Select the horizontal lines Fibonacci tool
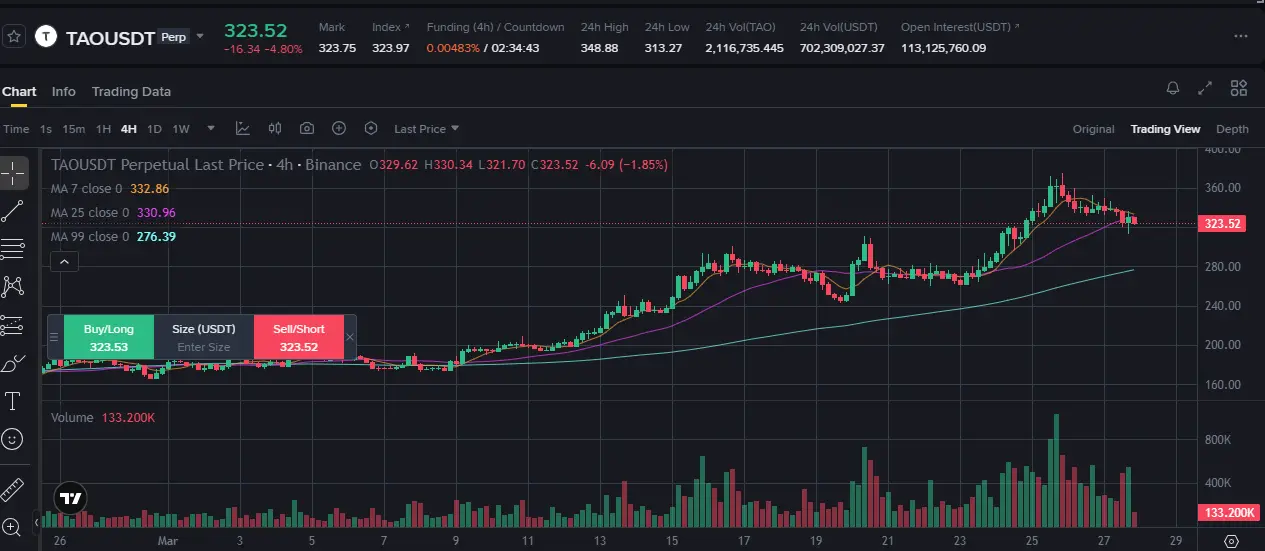Viewport: 1265px width, 551px height. tap(13, 248)
